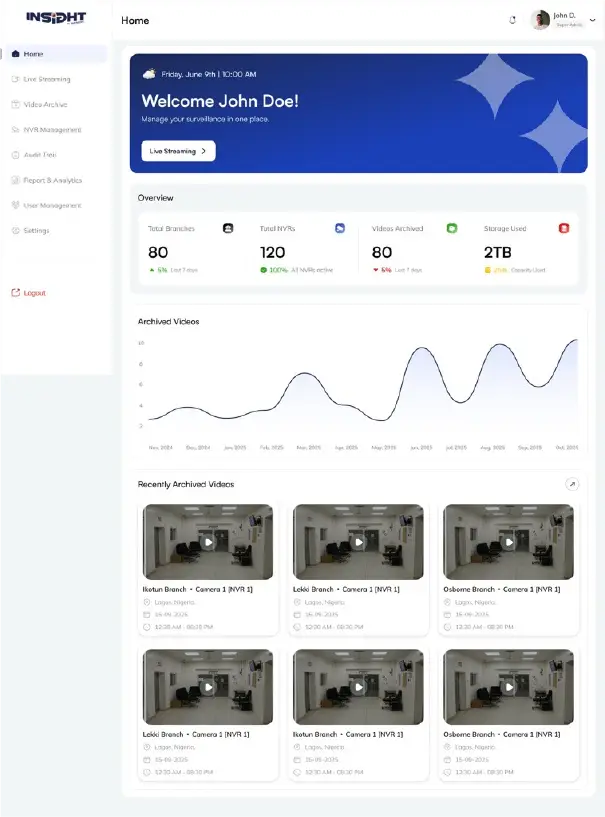605x817 pixels.
Task: Click the weather cloud icon in banner
Action: [149, 74]
